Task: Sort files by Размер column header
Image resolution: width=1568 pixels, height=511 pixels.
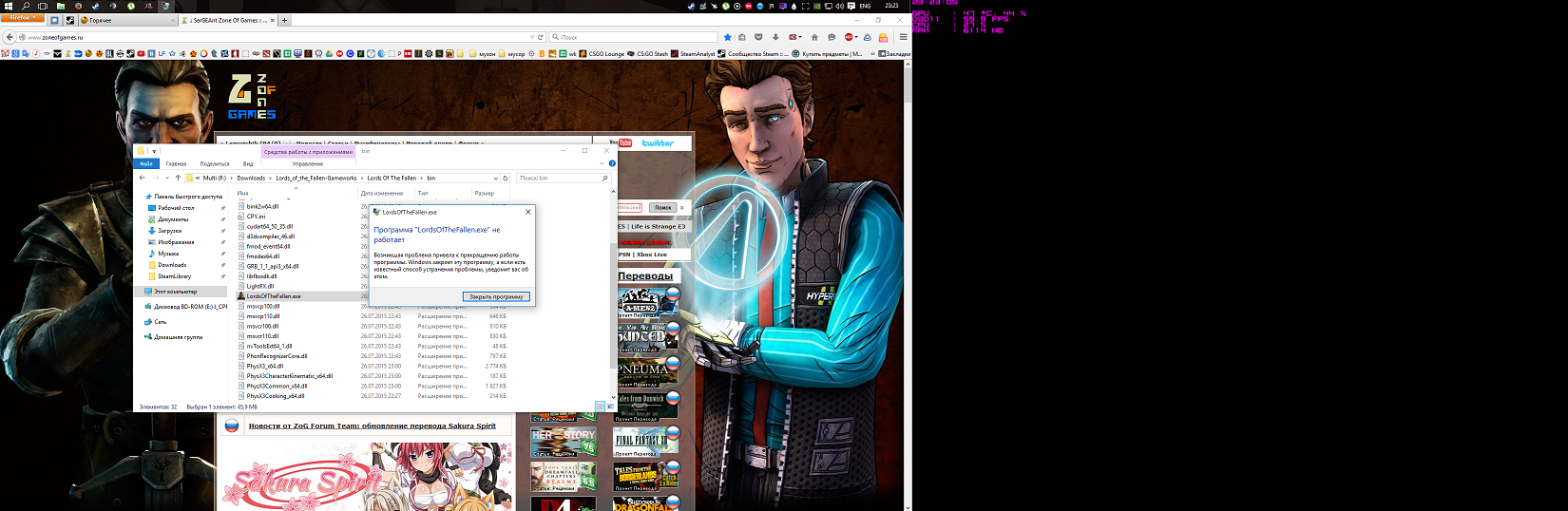Action: 485,193
